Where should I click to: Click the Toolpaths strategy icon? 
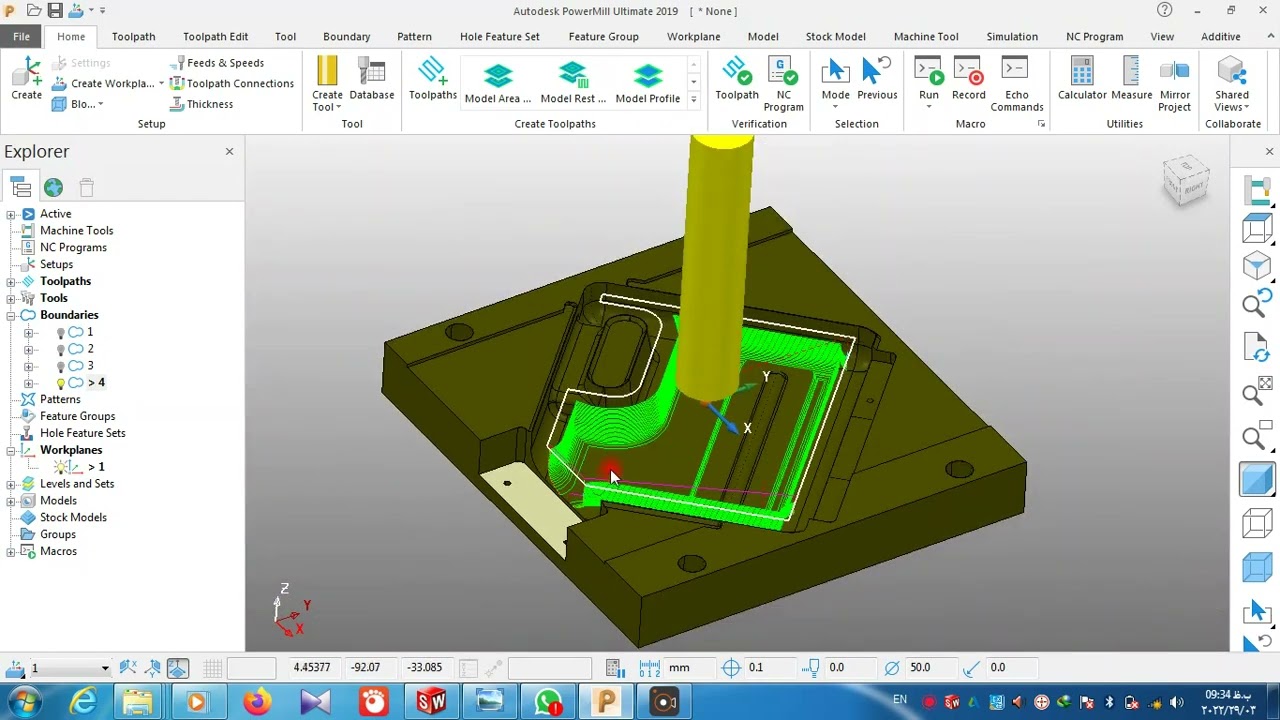[432, 79]
